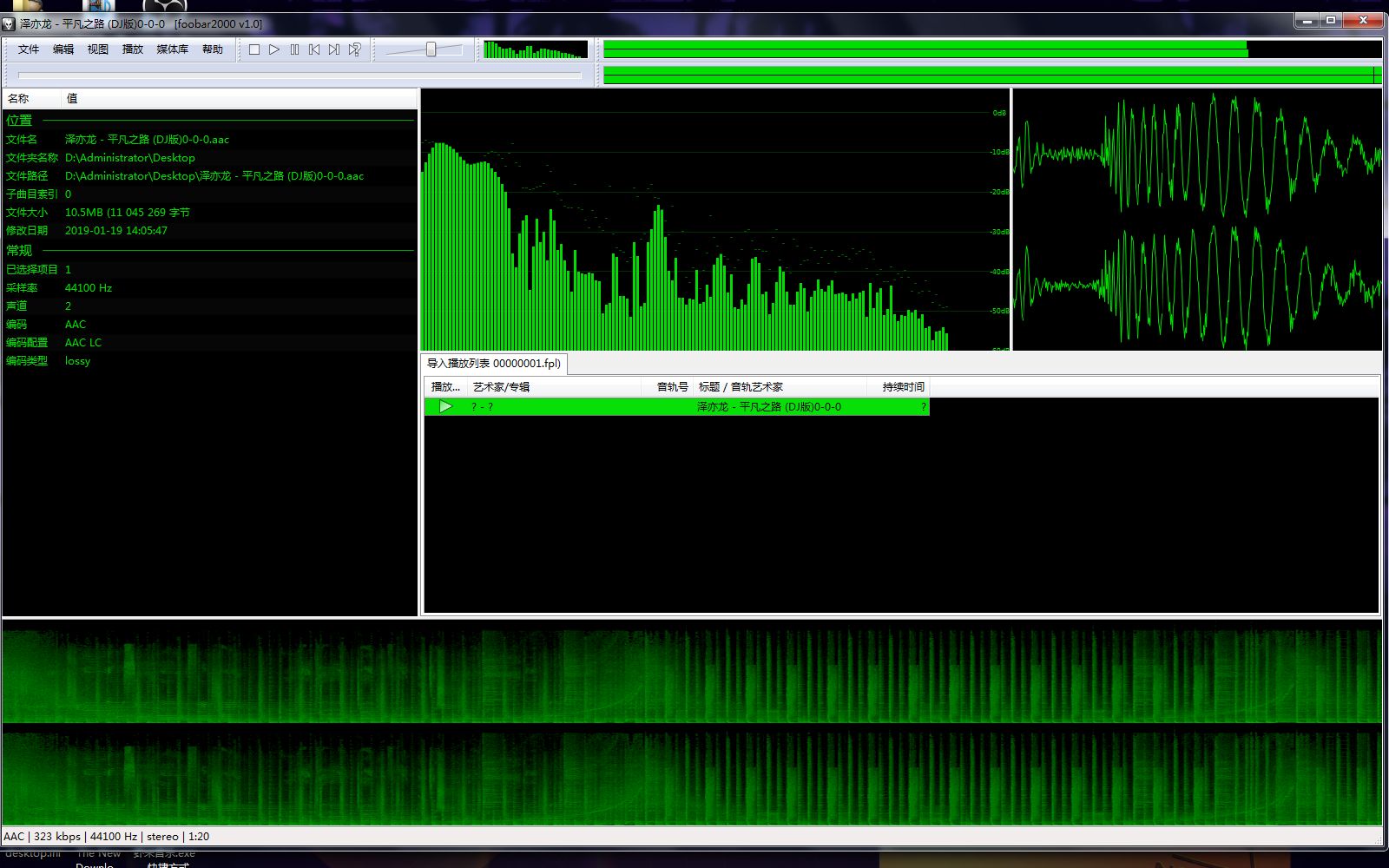The height and width of the screenshot is (868, 1389).
Task: Play a random track
Action: click(x=354, y=49)
